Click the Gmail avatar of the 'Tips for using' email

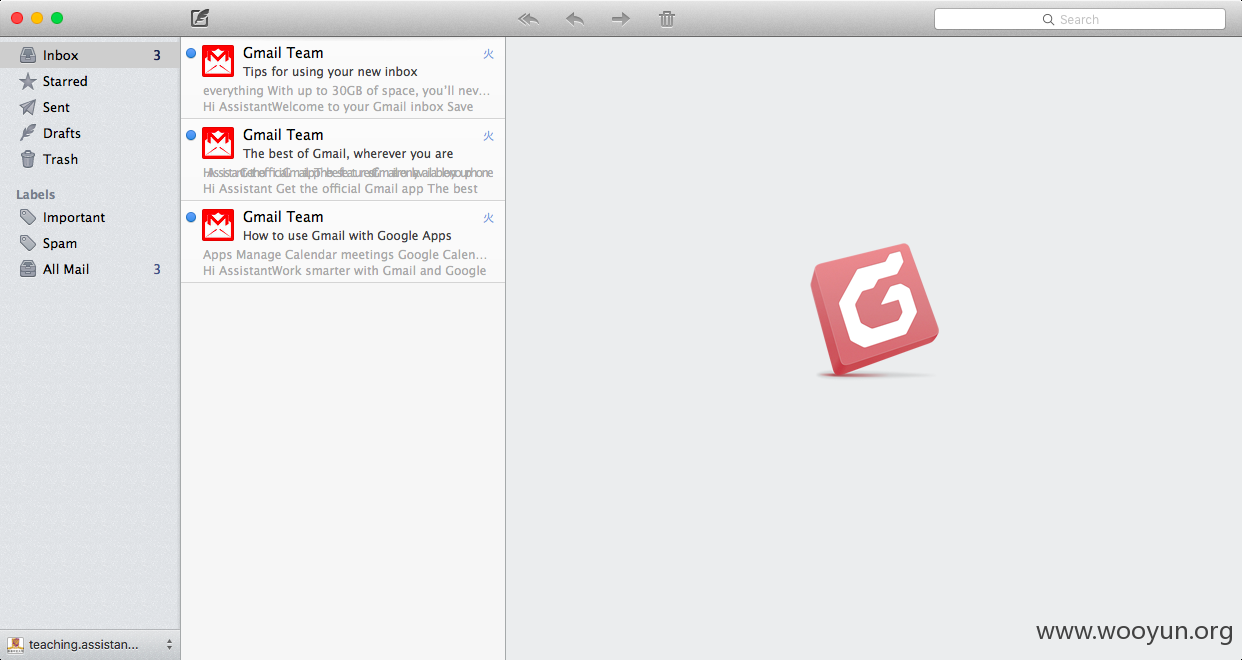point(218,61)
